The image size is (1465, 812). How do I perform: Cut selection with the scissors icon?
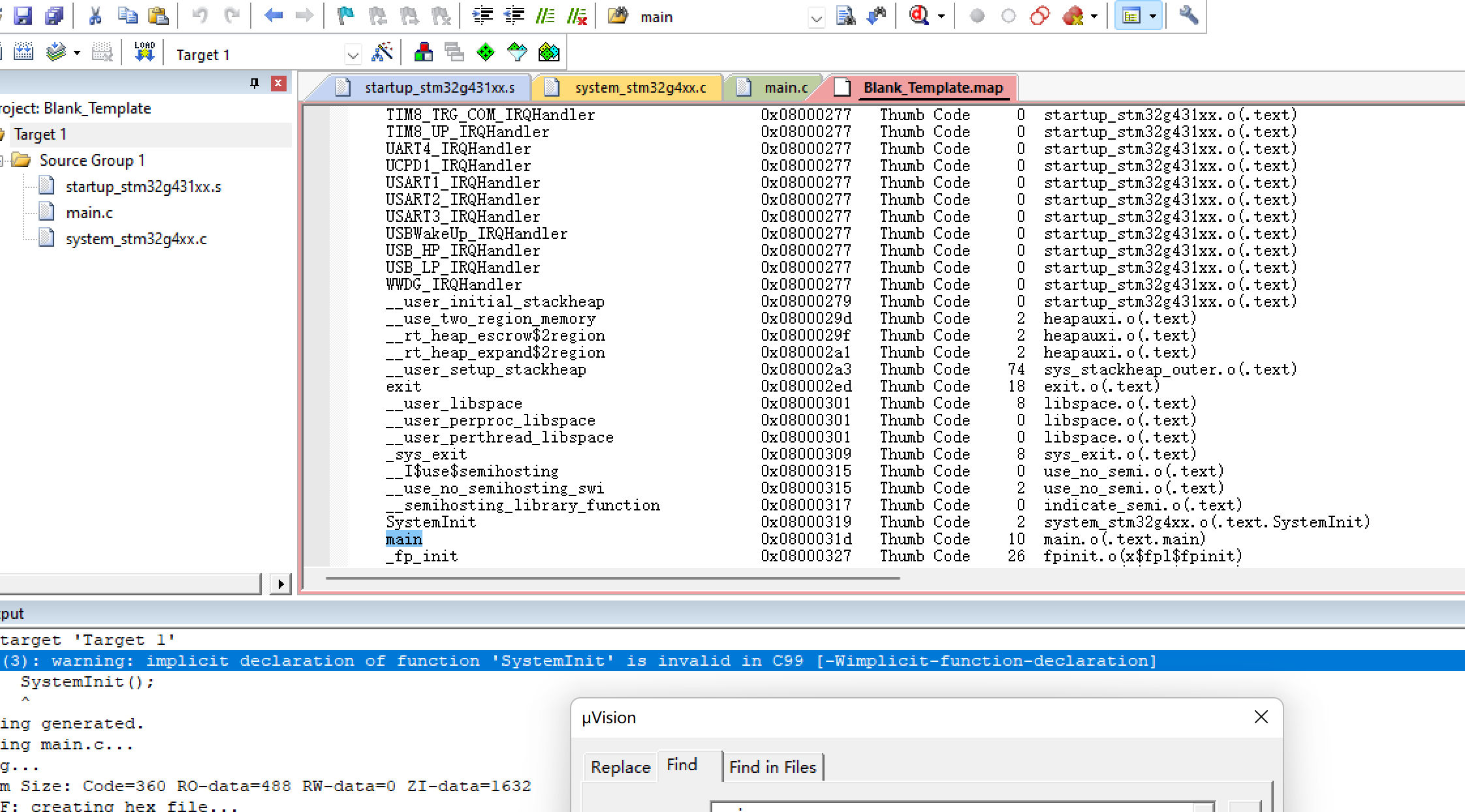pyautogui.click(x=95, y=16)
